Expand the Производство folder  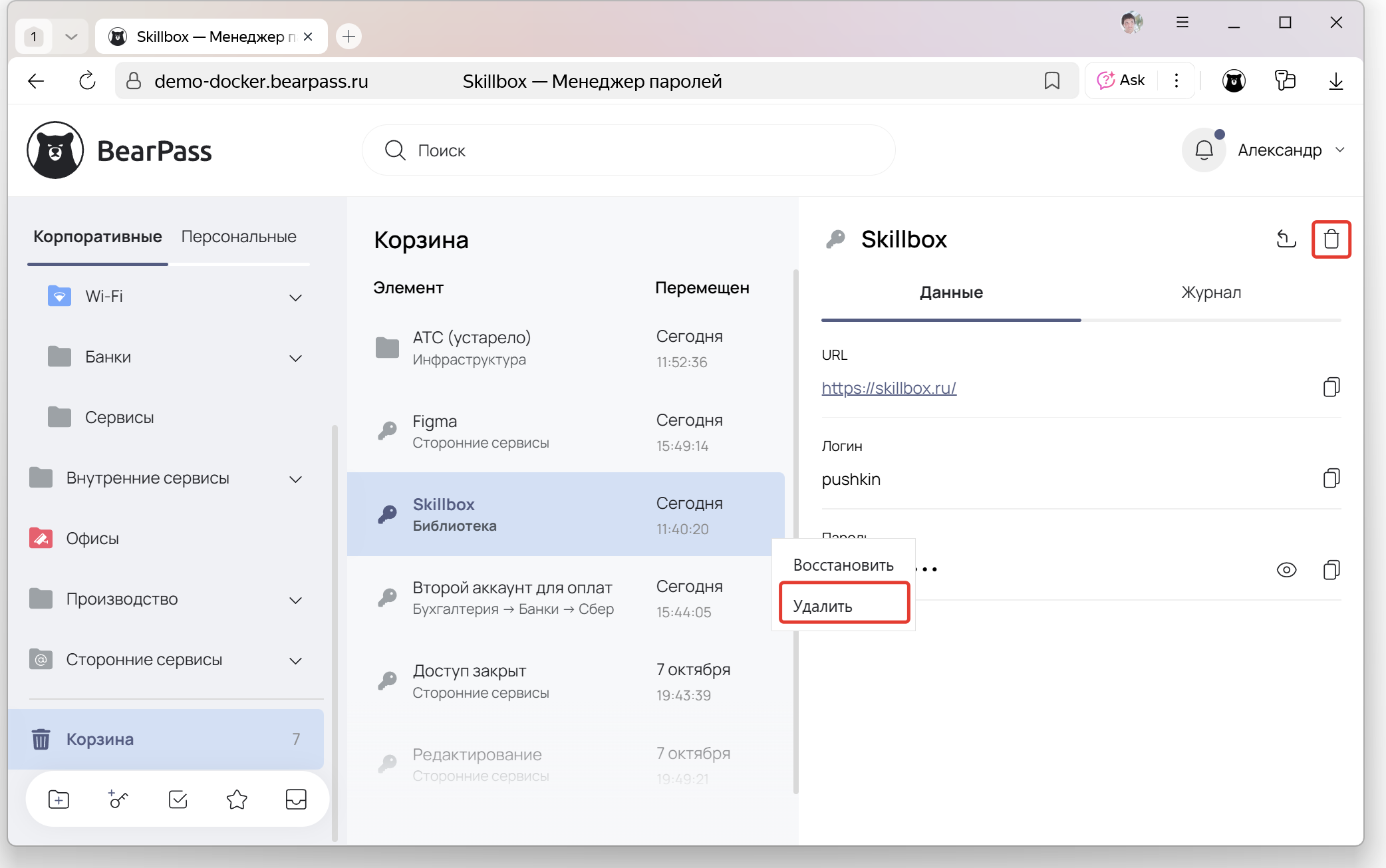295,600
